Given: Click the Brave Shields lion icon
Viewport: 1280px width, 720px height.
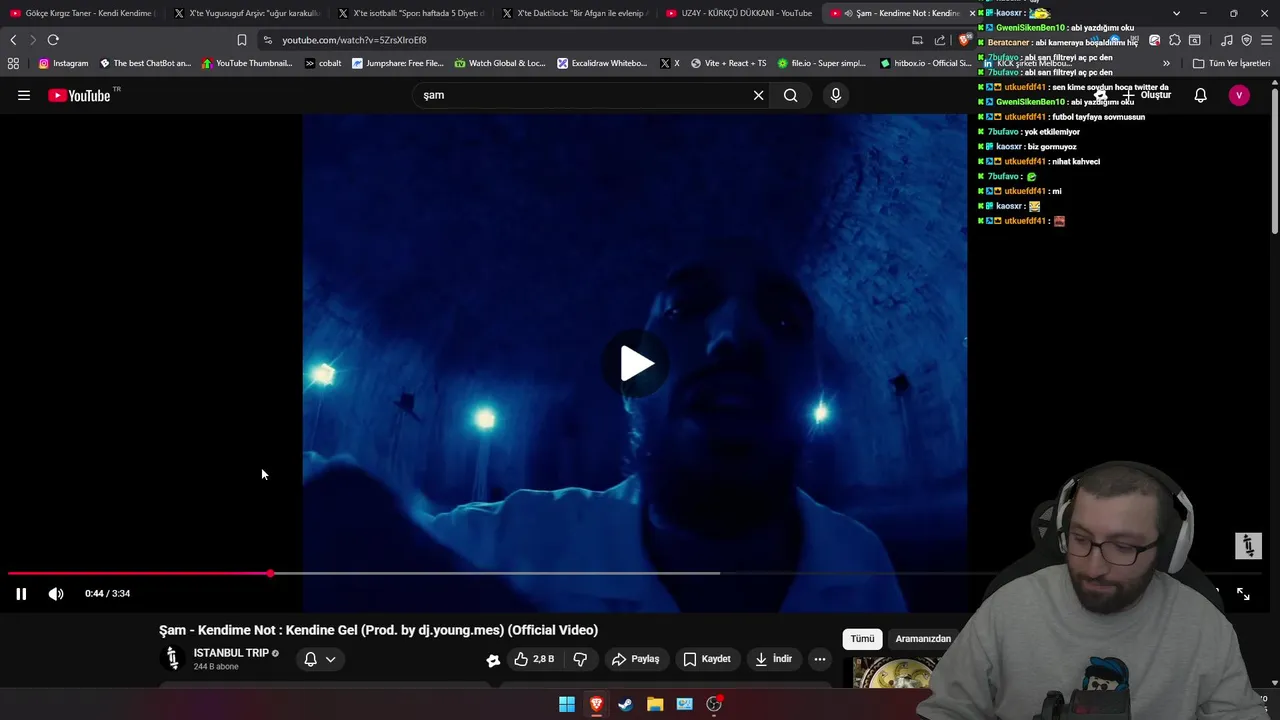Looking at the screenshot, I should (964, 40).
